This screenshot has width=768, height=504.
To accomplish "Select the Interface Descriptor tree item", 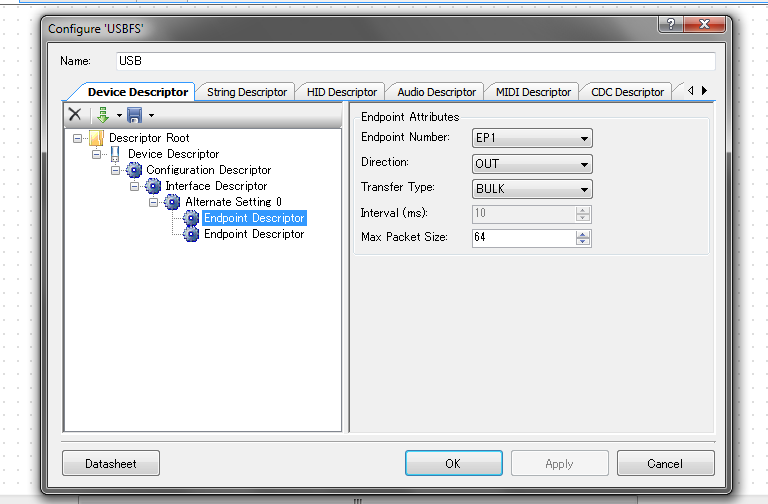I will (x=216, y=186).
